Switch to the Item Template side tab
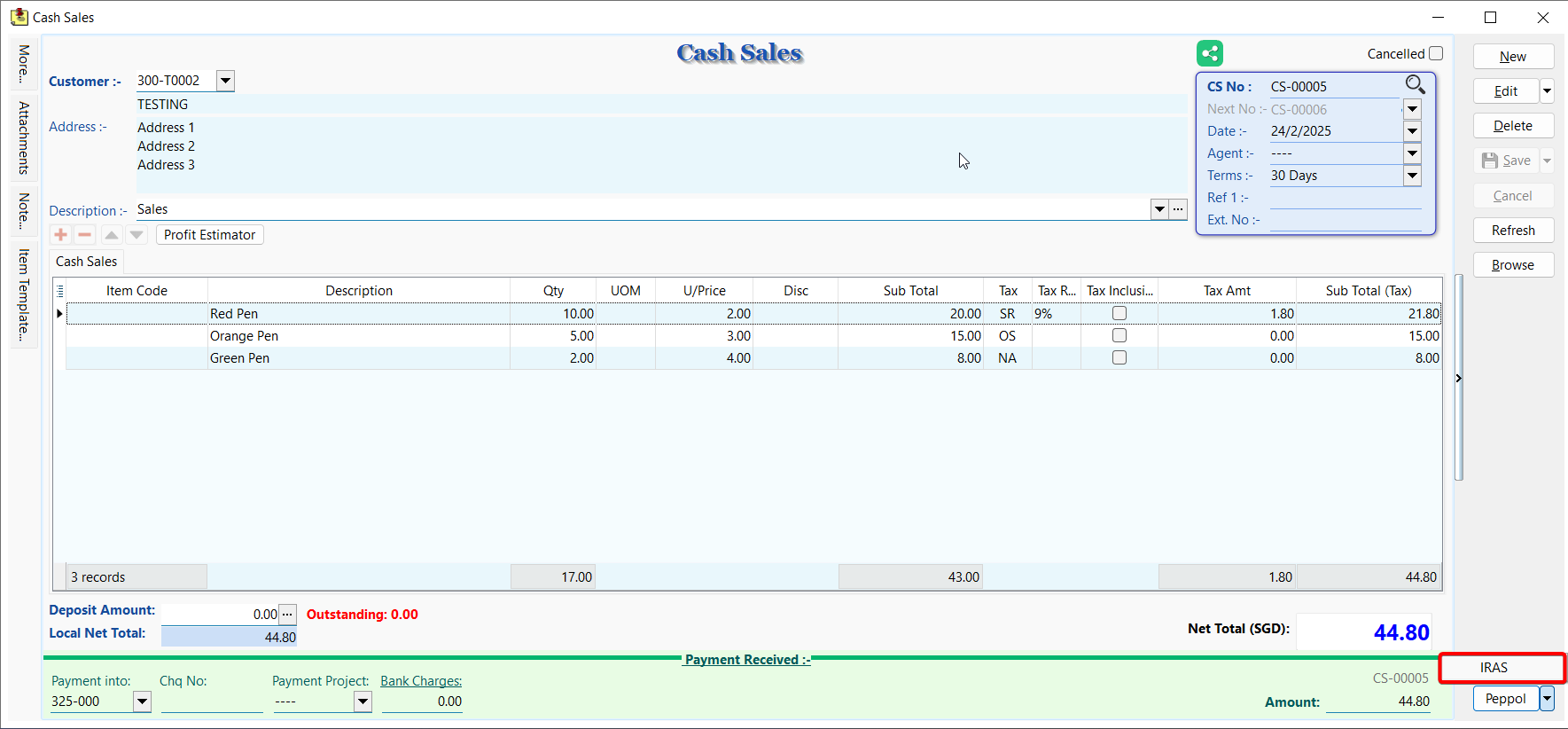This screenshot has height=729, width=1568. [24, 294]
